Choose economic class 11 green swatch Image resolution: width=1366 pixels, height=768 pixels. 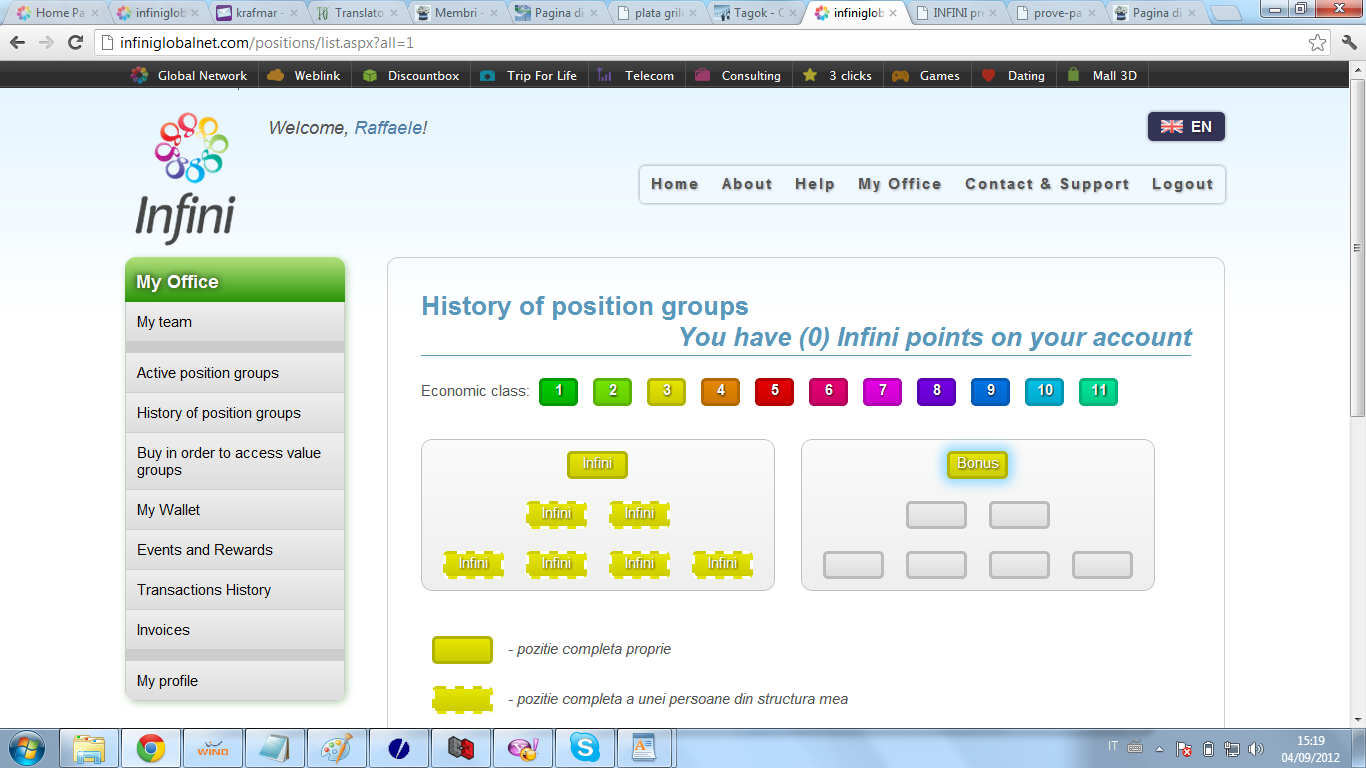tap(1098, 391)
